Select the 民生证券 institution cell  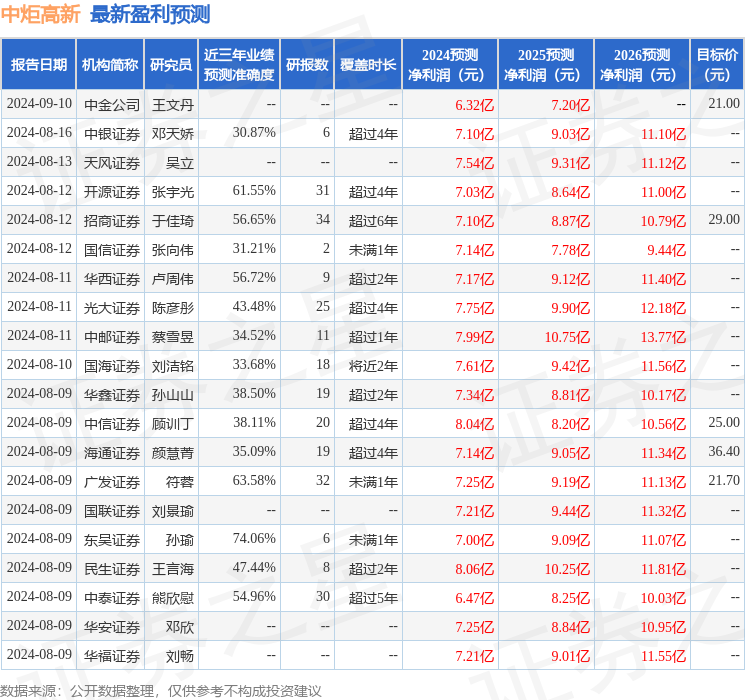pyautogui.click(x=112, y=569)
